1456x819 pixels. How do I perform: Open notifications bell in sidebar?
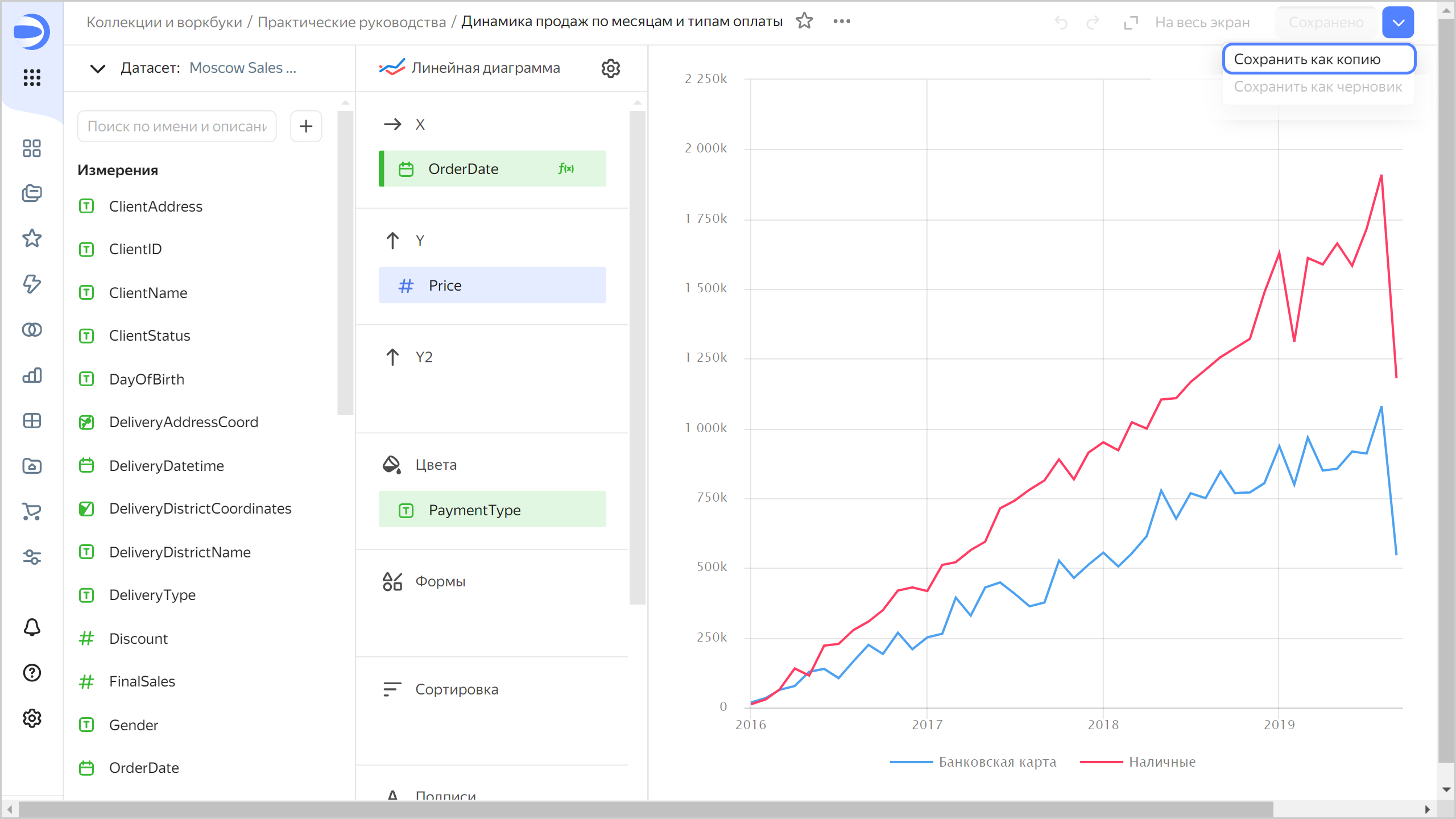point(32,627)
